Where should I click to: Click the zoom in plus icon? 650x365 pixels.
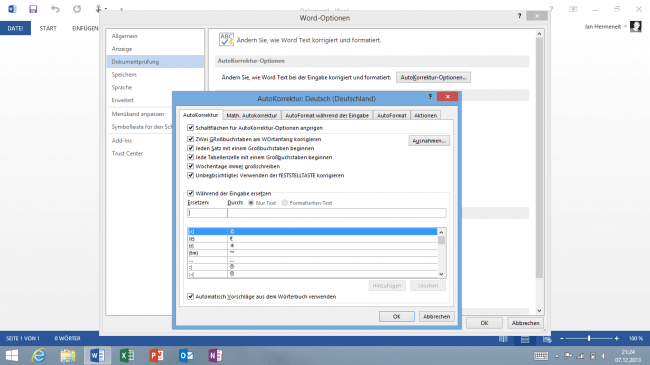coord(616,338)
